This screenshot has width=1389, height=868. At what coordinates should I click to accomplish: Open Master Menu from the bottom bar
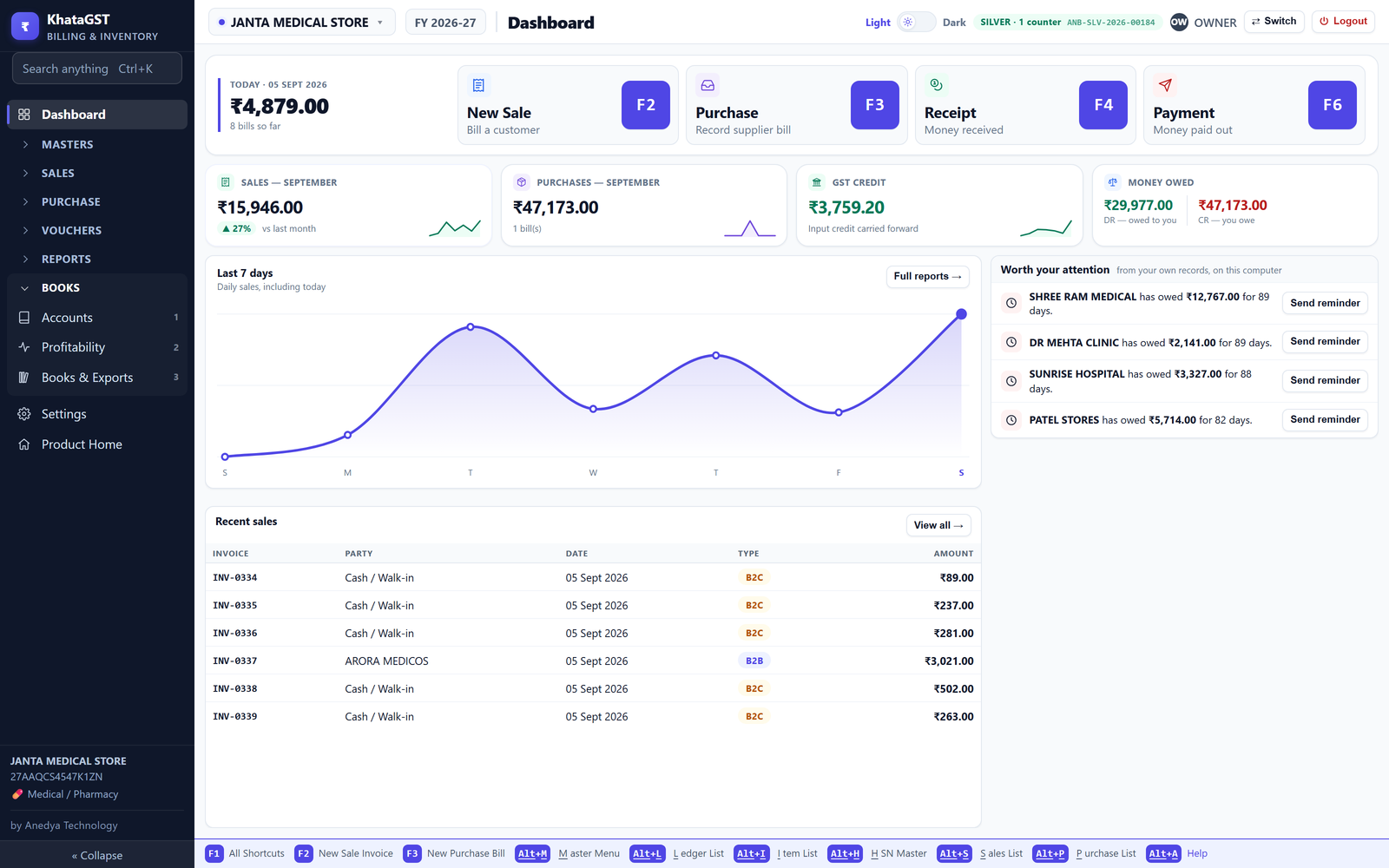click(x=568, y=854)
